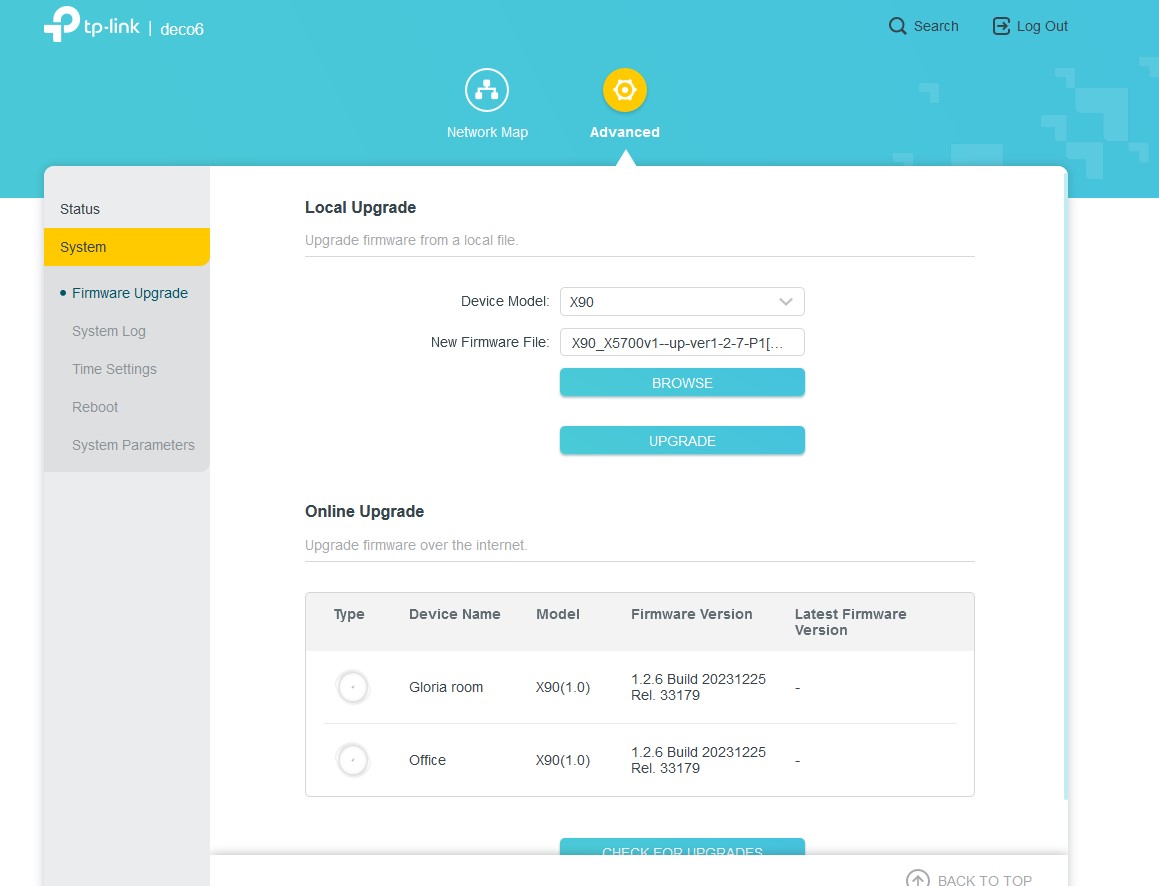Click the Office Deco device icon

352,761
